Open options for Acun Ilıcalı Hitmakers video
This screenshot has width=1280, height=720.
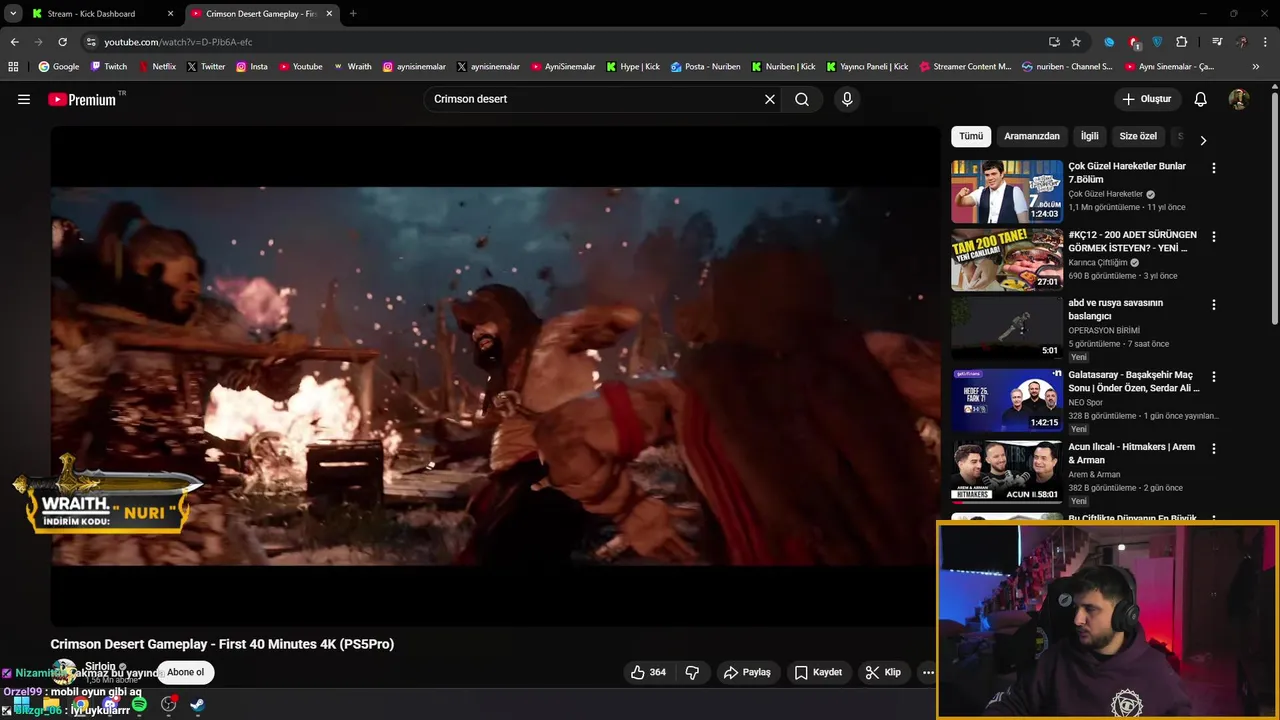[1214, 449]
